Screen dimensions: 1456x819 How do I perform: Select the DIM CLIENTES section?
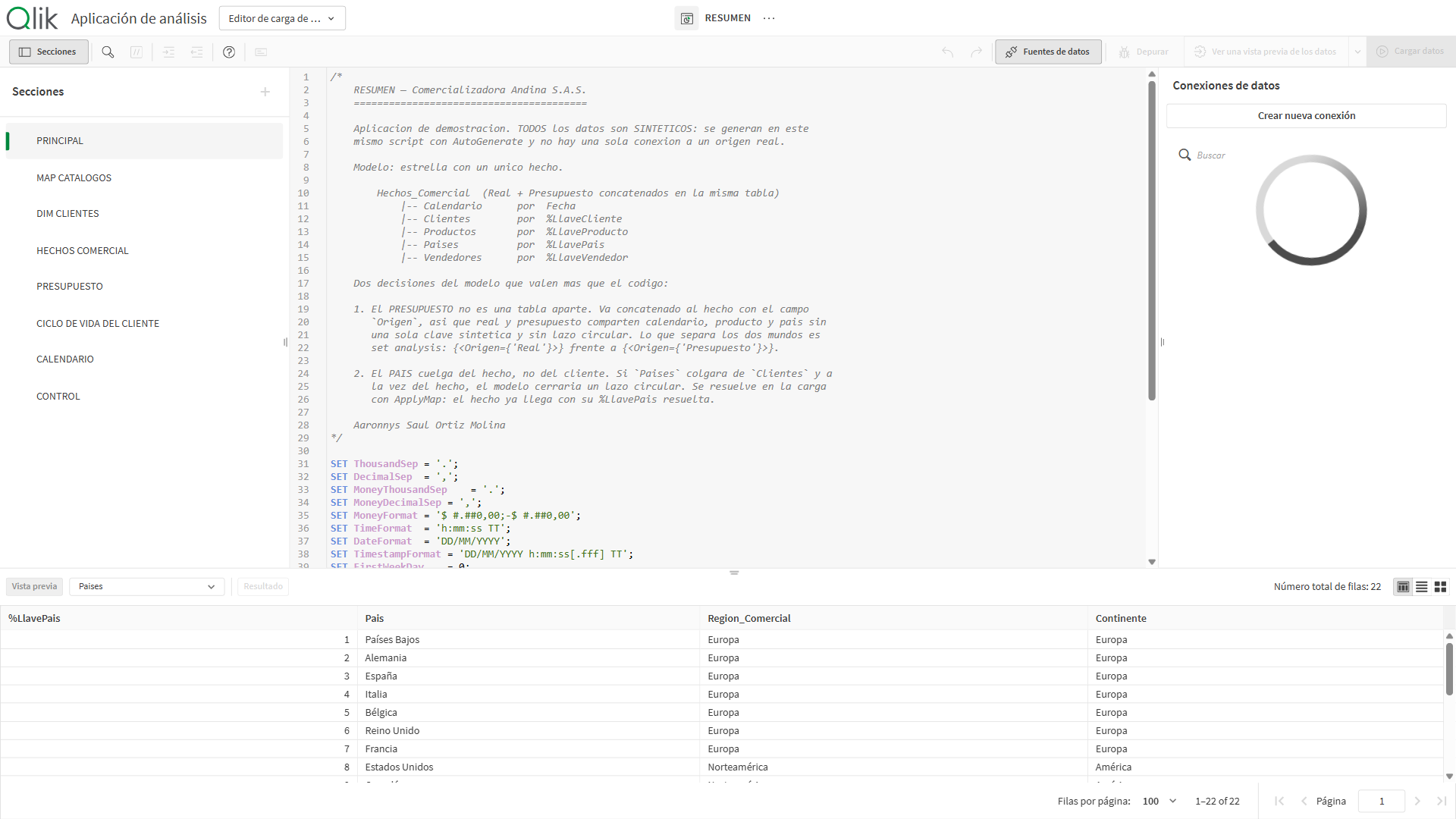[144, 214]
